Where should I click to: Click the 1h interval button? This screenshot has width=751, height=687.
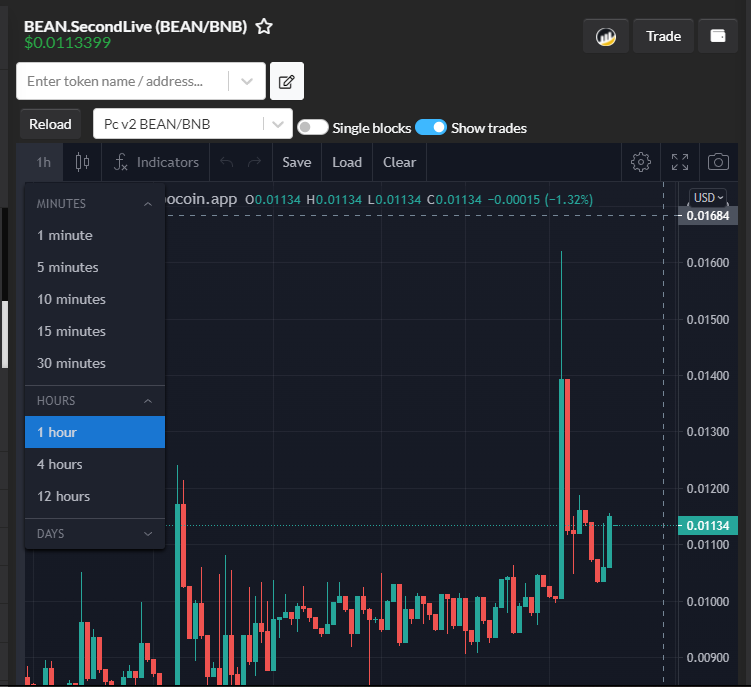click(x=44, y=162)
